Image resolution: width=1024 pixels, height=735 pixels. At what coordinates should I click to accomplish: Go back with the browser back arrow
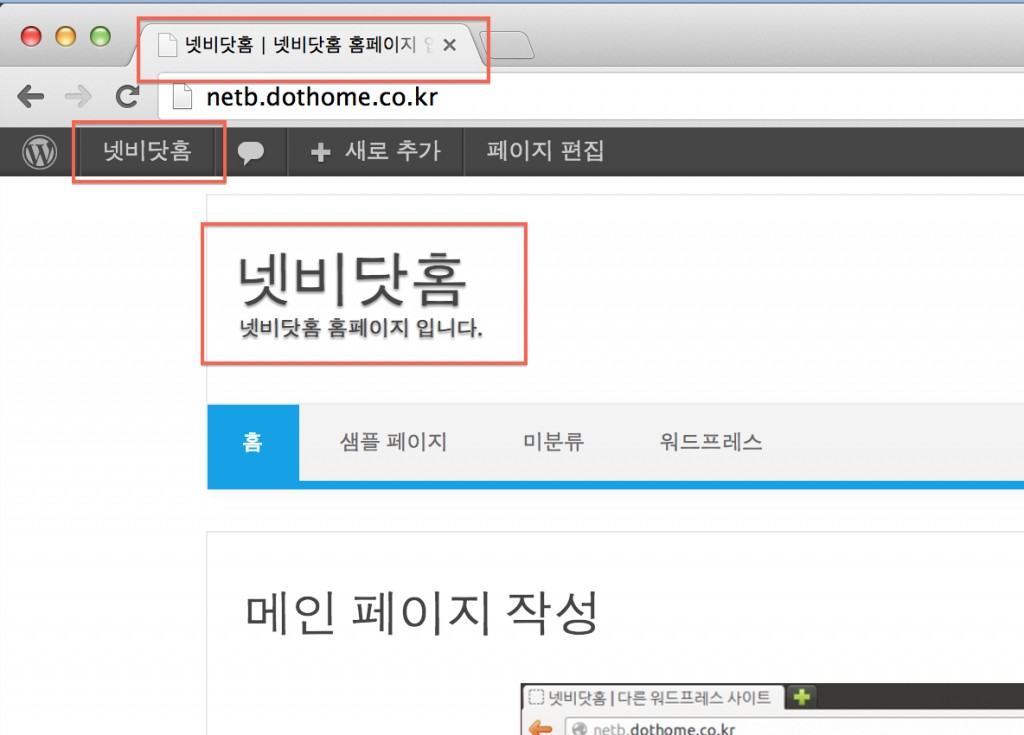[x=31, y=97]
